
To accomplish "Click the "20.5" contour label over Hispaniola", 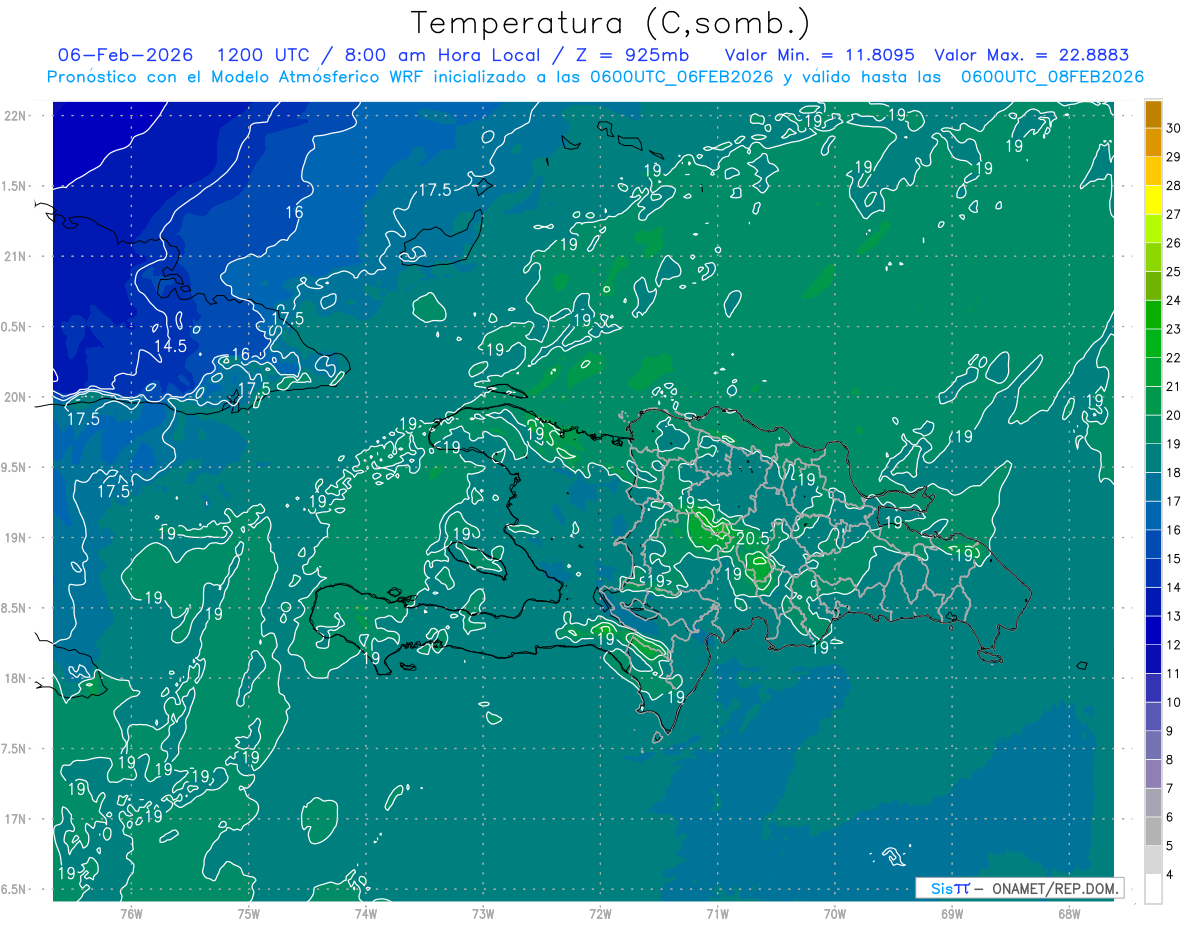I will 752,538.
